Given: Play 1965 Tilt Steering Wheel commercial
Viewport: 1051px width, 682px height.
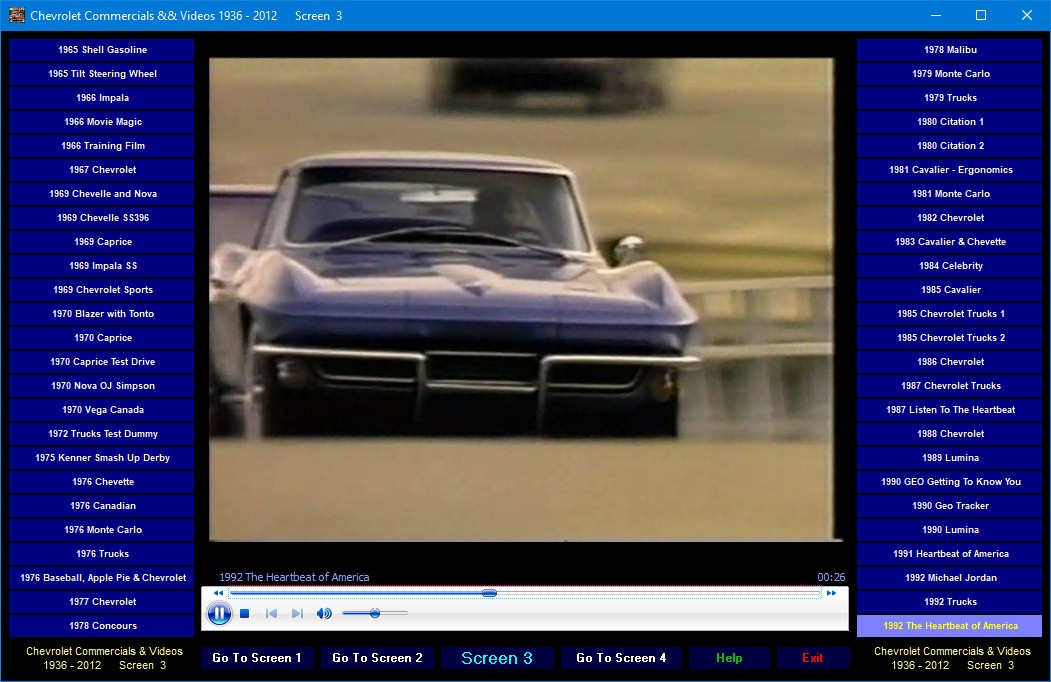Looking at the screenshot, I should pos(103,74).
